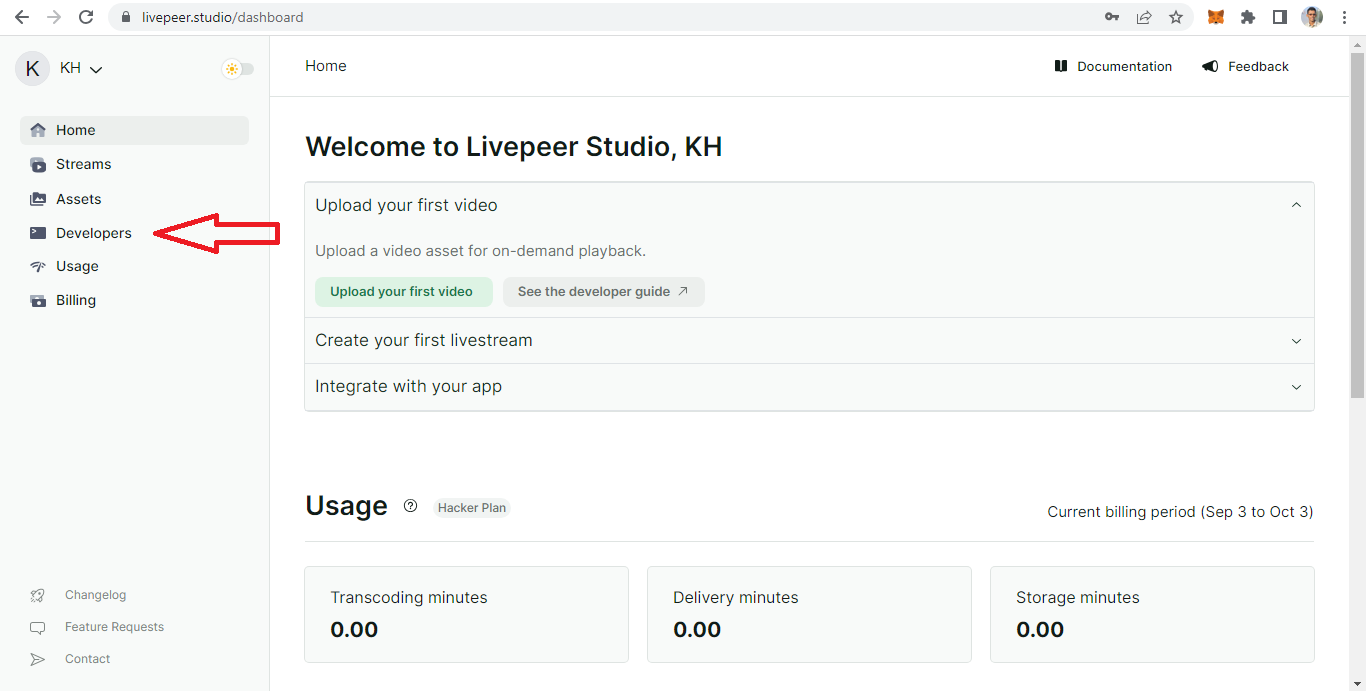
Task: Click the MetaMask fox extension icon
Action: click(x=1216, y=17)
